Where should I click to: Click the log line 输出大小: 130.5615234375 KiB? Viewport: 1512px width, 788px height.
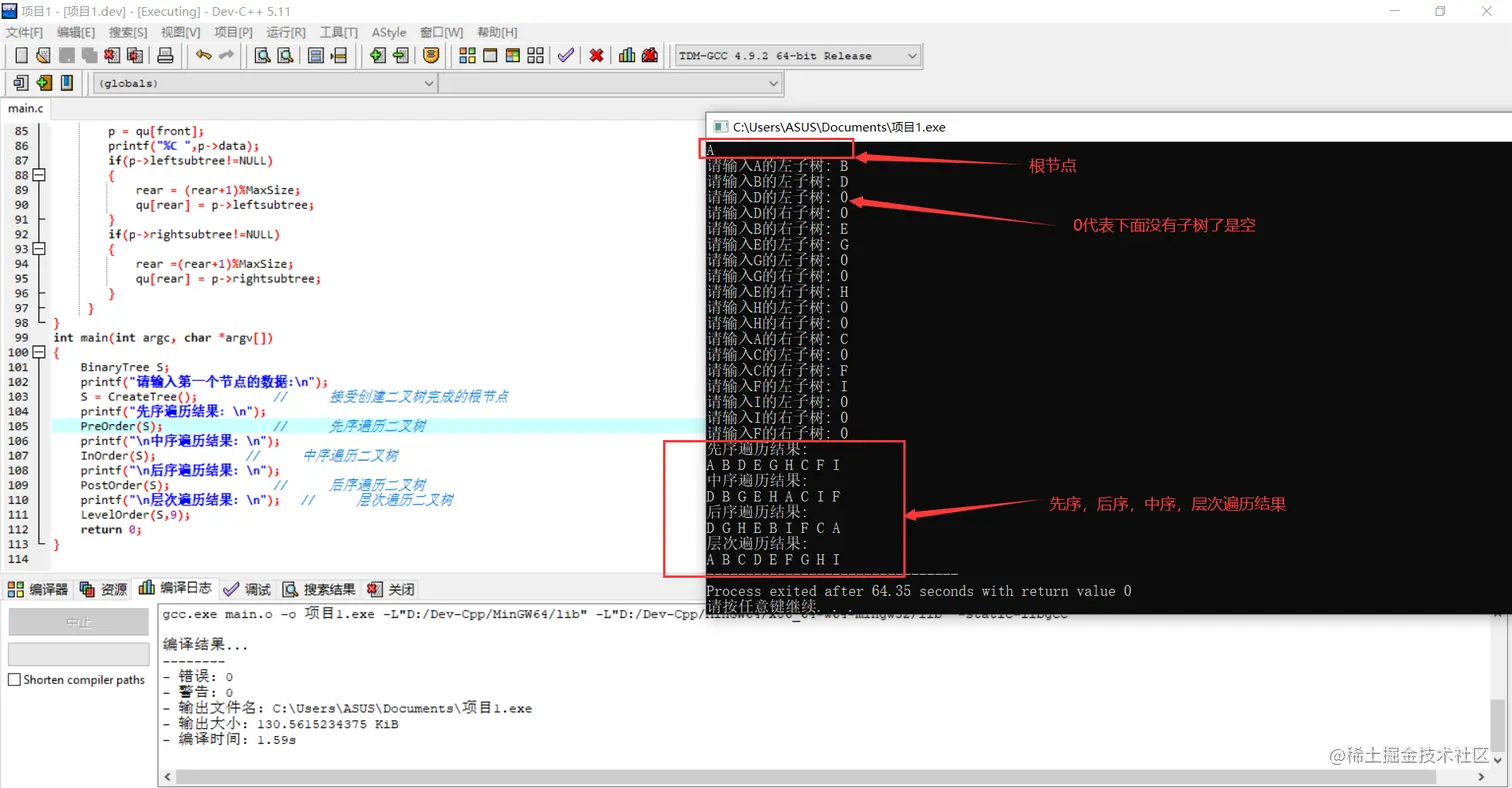[280, 724]
